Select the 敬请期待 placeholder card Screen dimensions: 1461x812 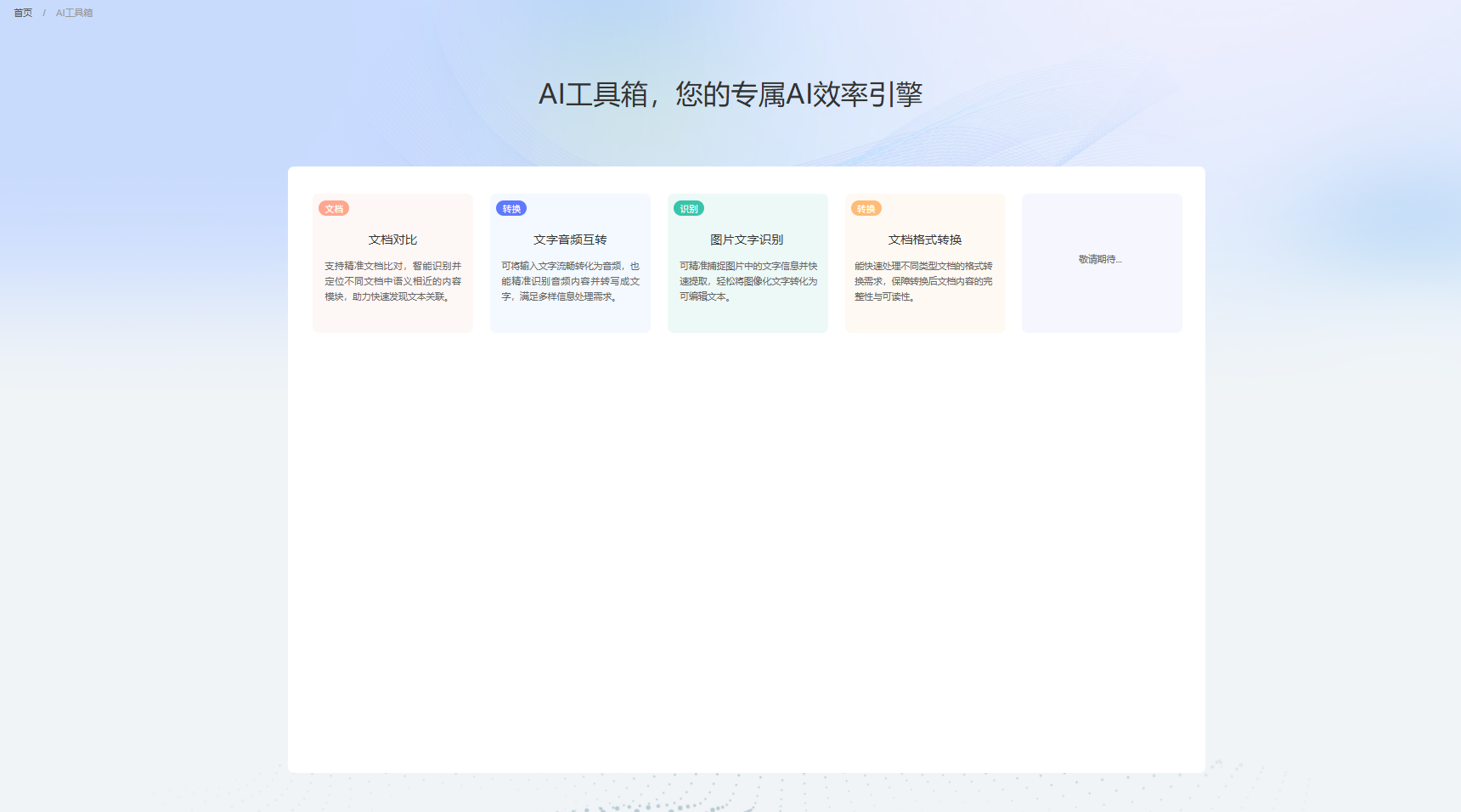click(1102, 262)
